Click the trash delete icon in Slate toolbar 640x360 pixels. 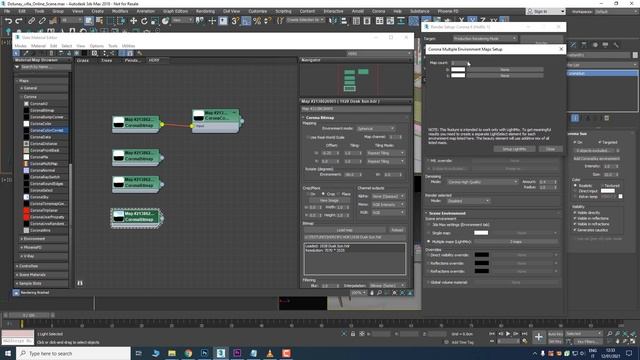(51, 53)
